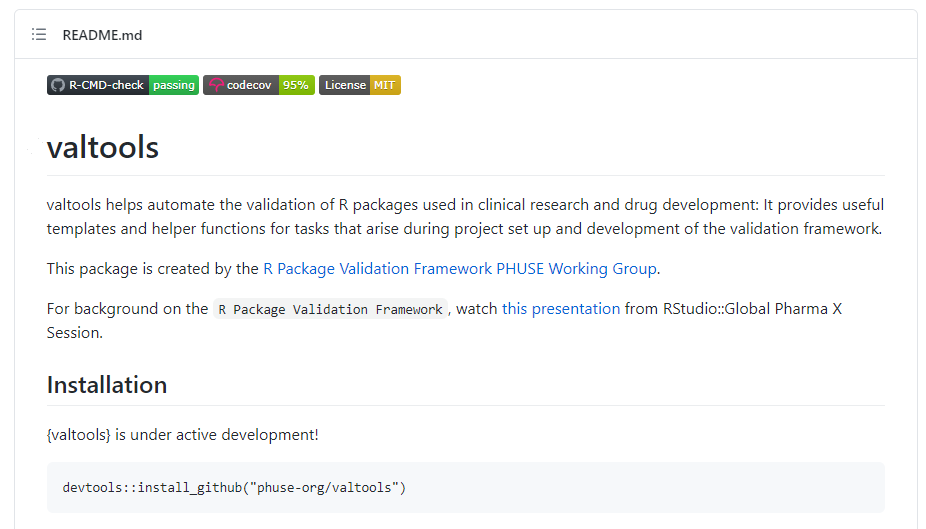
Task: Click the GitHub logo in R-CMD-check badge
Action: [x=58, y=86]
